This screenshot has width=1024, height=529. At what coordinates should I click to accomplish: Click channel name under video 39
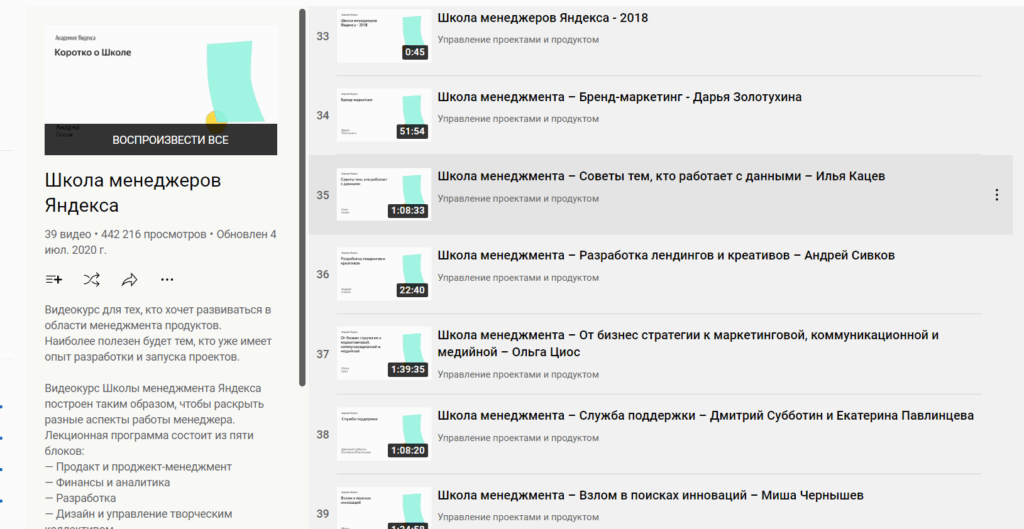pos(518,517)
